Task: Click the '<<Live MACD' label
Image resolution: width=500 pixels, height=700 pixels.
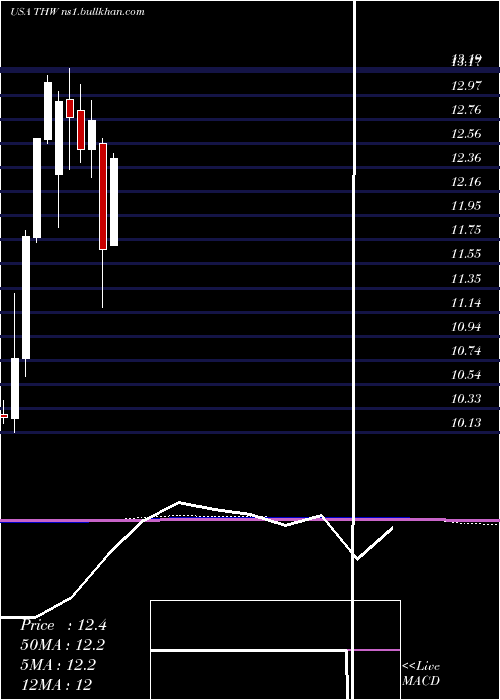Action: [421, 674]
